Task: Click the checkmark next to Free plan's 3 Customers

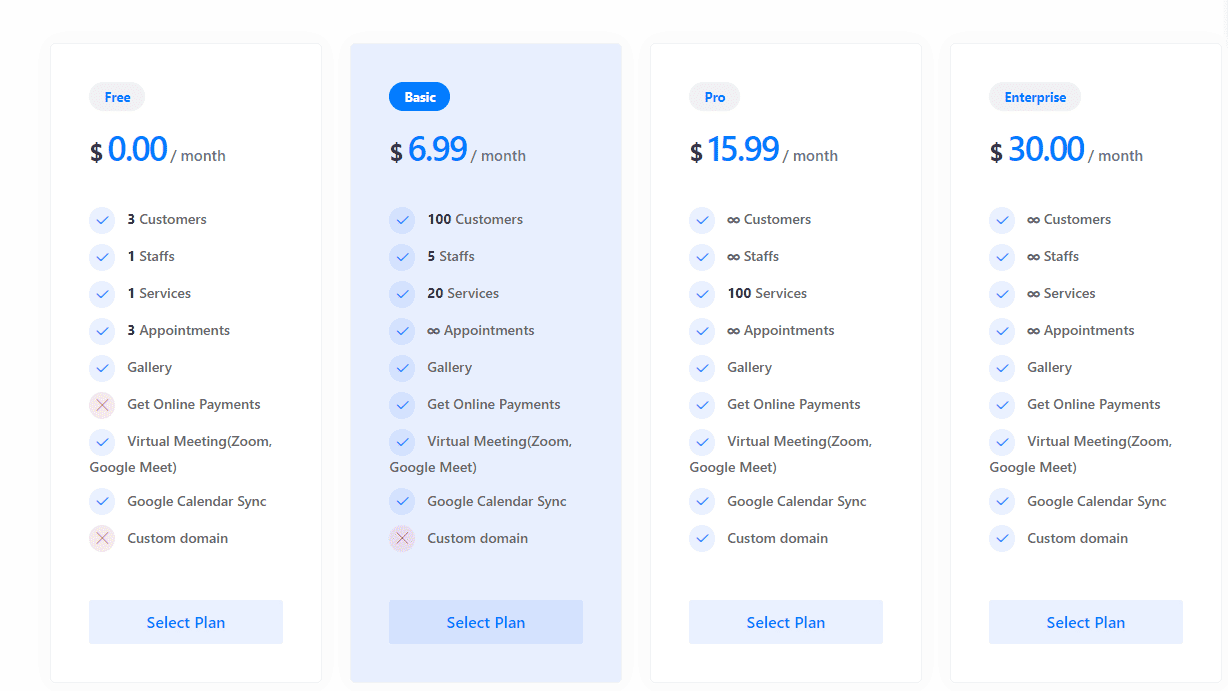Action: tap(102, 220)
